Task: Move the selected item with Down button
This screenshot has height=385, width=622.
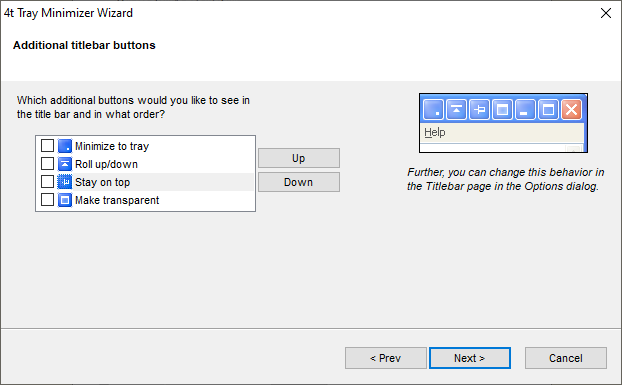Action: click(299, 182)
